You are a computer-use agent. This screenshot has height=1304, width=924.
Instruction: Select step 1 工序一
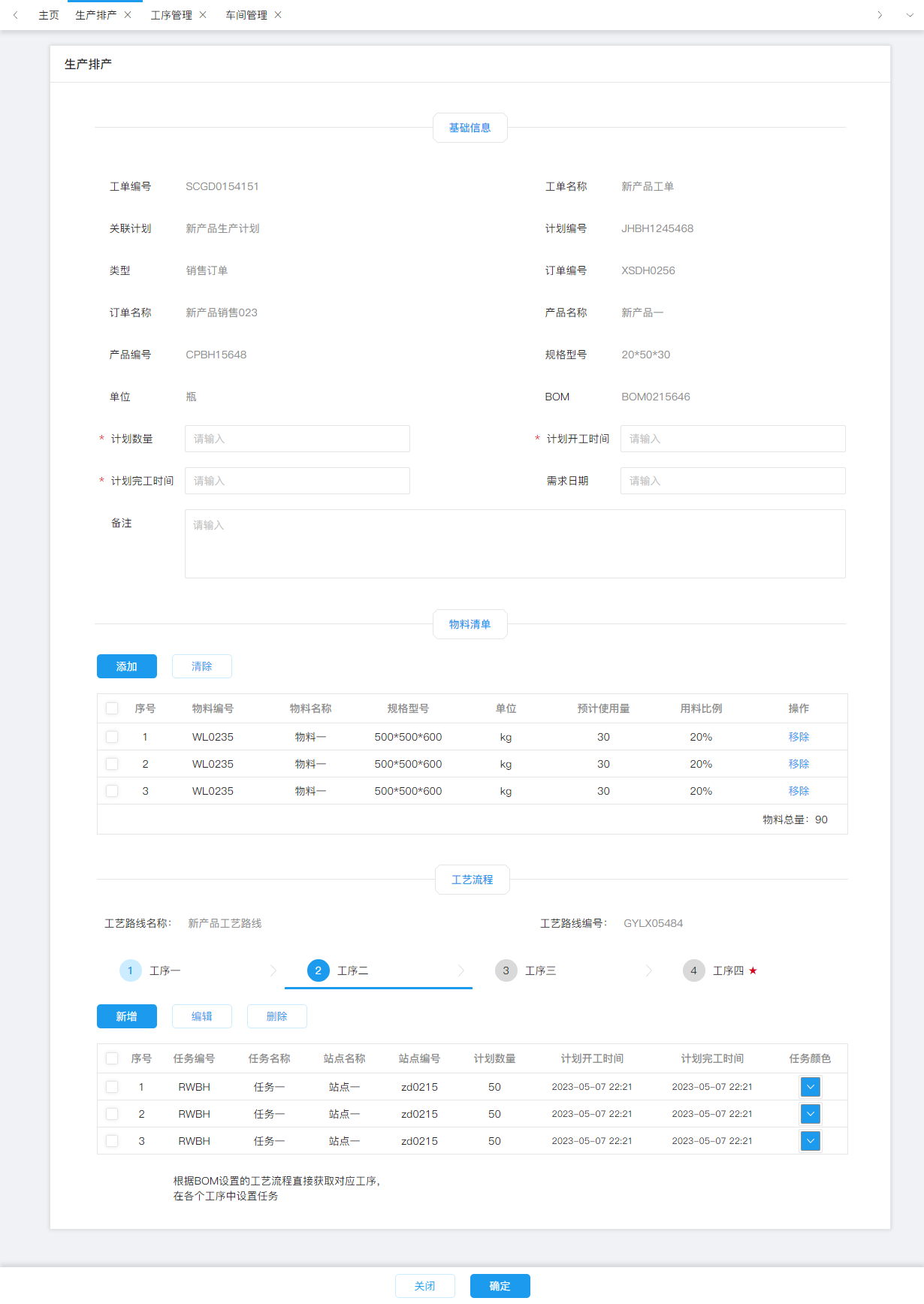pyautogui.click(x=150, y=970)
